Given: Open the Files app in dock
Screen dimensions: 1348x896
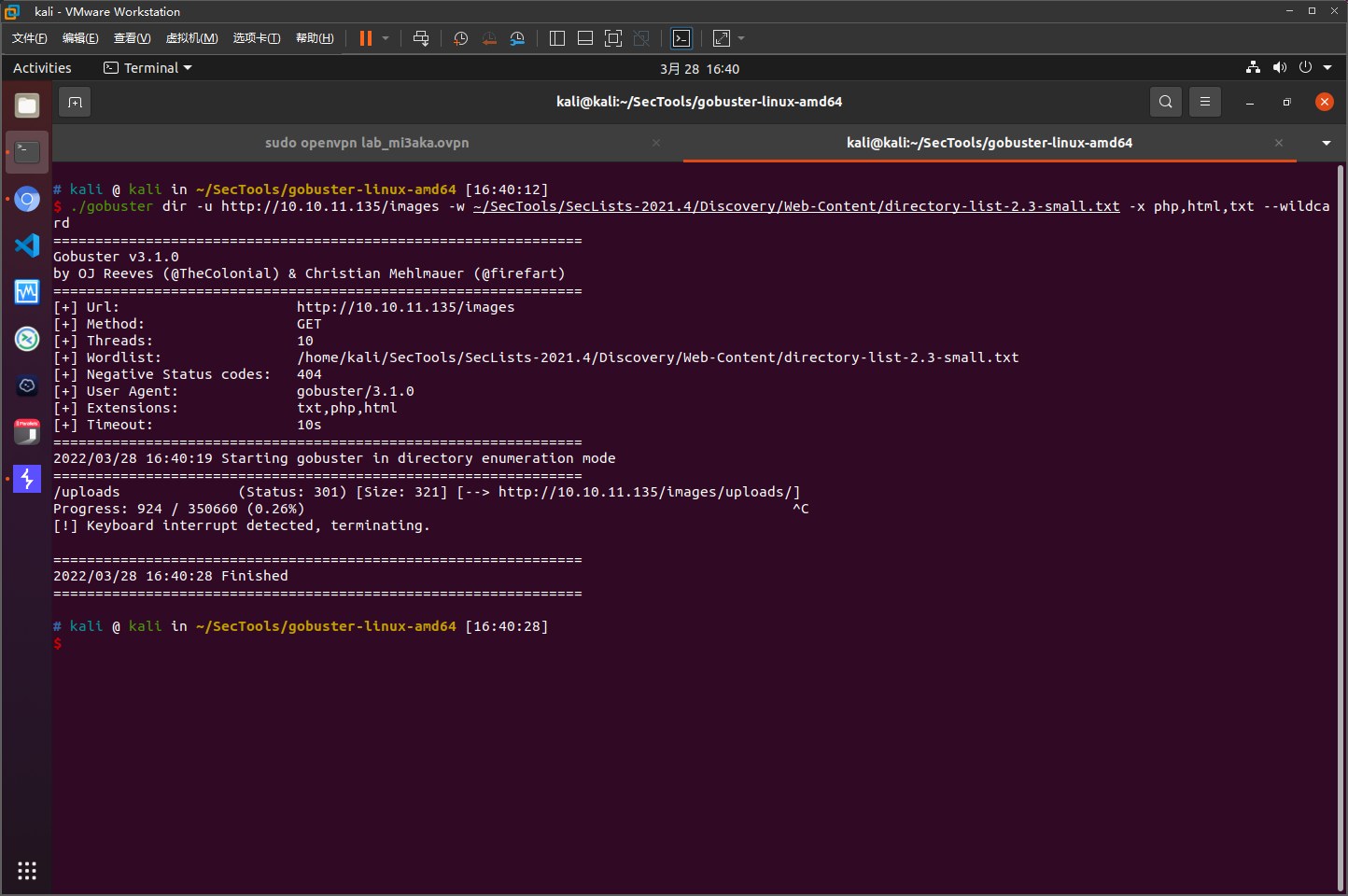Looking at the screenshot, I should pyautogui.click(x=27, y=105).
